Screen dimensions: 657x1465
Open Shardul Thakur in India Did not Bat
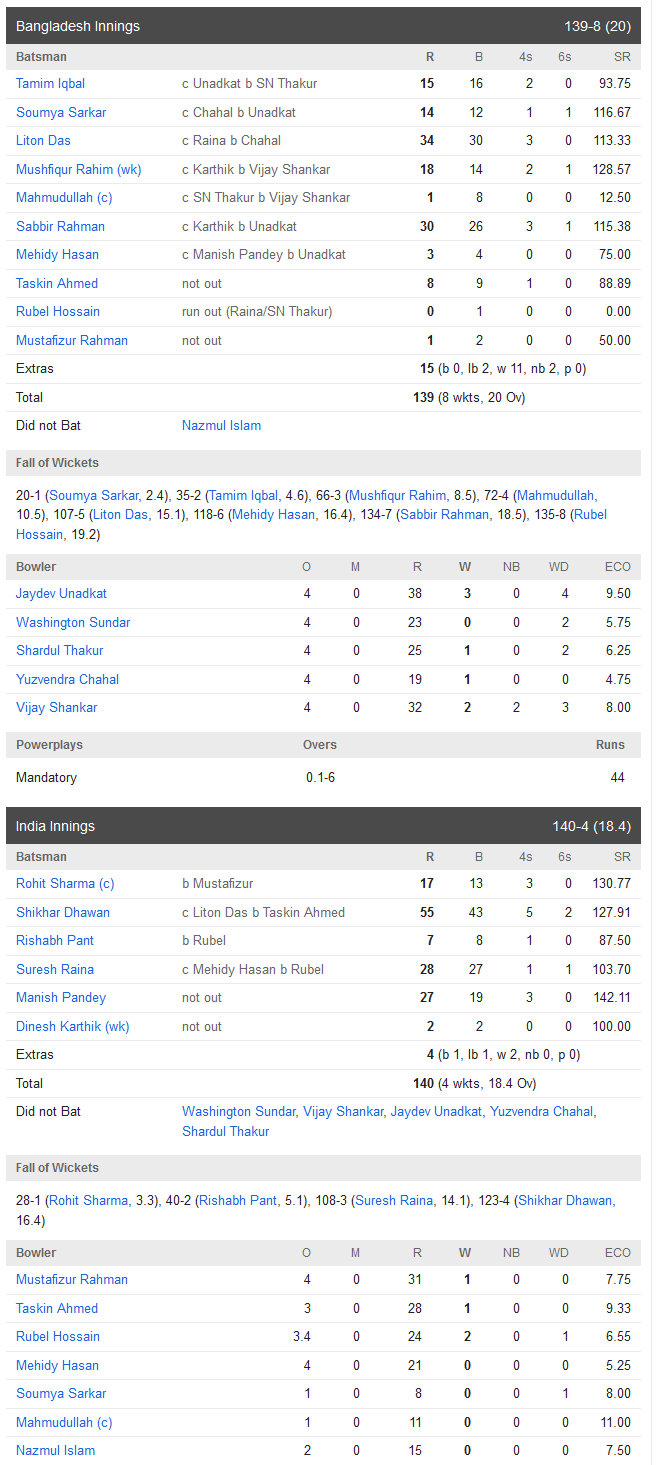226,1132
